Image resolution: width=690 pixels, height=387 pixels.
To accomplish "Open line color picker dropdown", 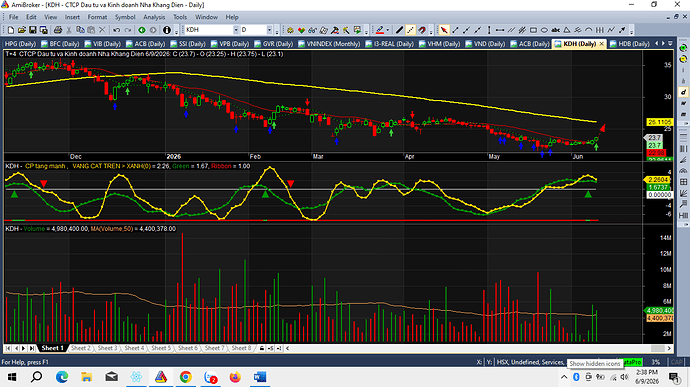I will click(387, 30).
